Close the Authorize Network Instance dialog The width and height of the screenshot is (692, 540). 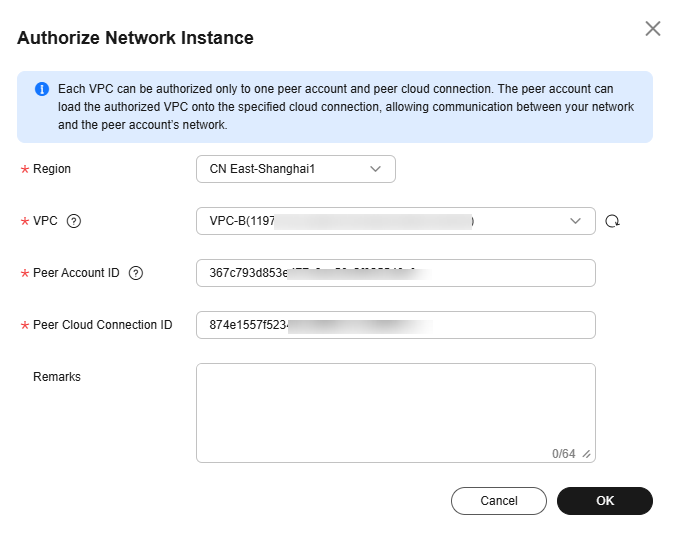pyautogui.click(x=652, y=29)
